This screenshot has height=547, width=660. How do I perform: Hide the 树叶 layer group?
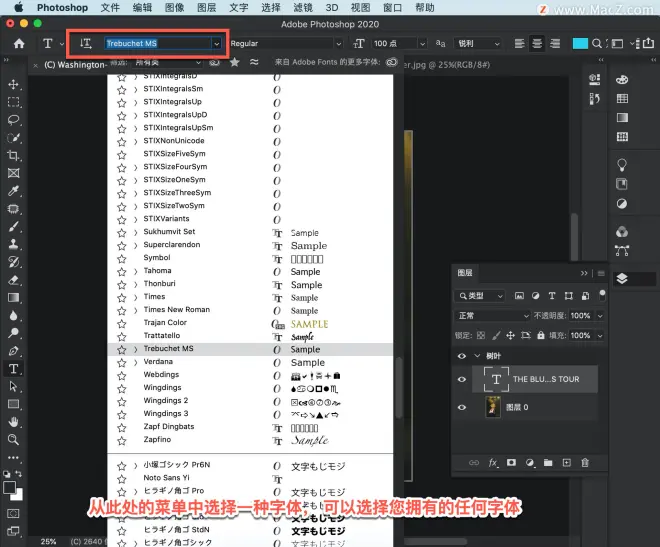[x=462, y=356]
